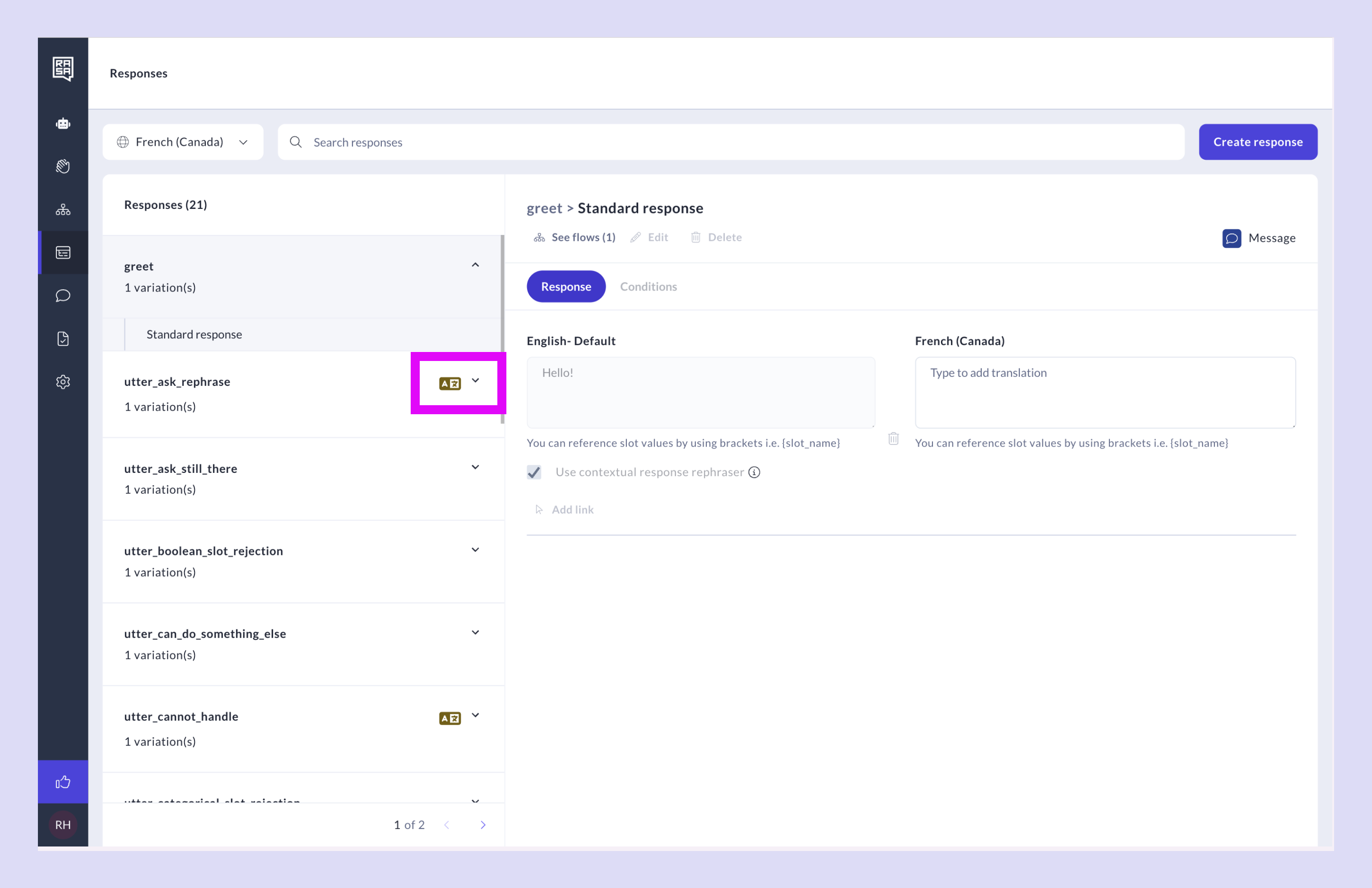1372x888 pixels.
Task: Click the hand icon in the sidebar
Action: pos(63,166)
